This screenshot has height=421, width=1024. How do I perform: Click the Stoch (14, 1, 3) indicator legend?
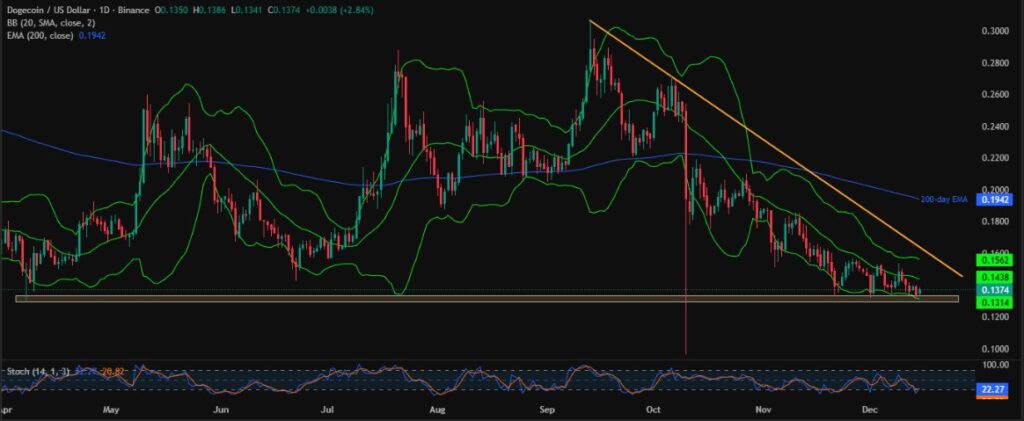point(39,371)
